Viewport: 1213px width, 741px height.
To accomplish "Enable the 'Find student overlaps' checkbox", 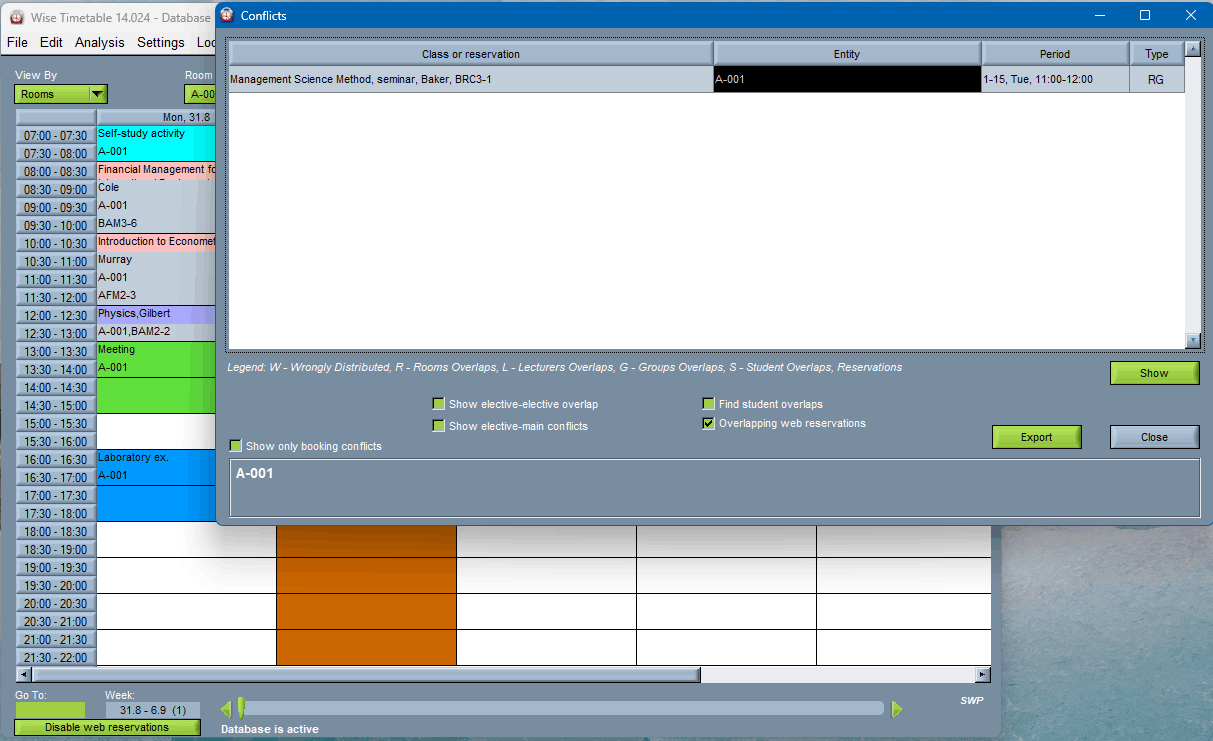I will coord(708,403).
